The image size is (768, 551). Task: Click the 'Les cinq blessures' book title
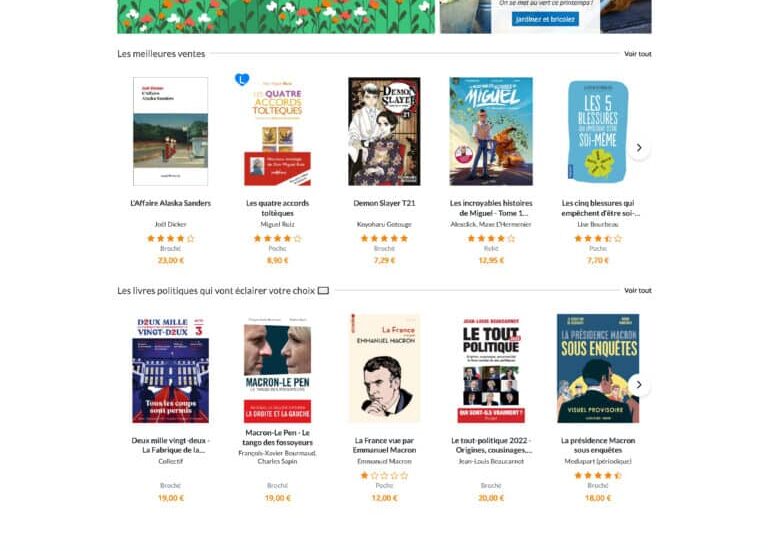(600, 208)
